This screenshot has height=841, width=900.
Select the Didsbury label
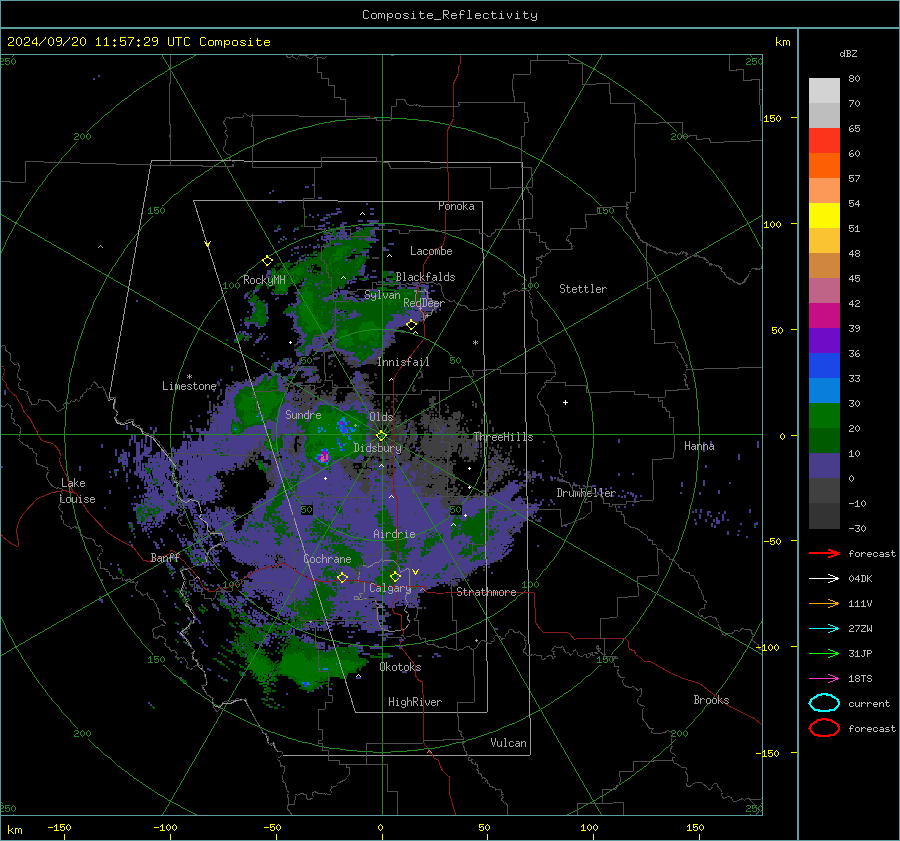[377, 448]
